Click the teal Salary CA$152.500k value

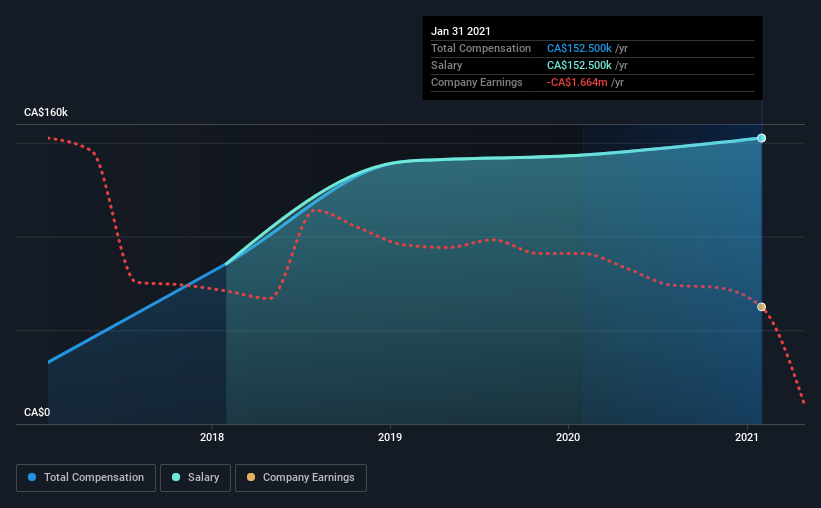(579, 65)
